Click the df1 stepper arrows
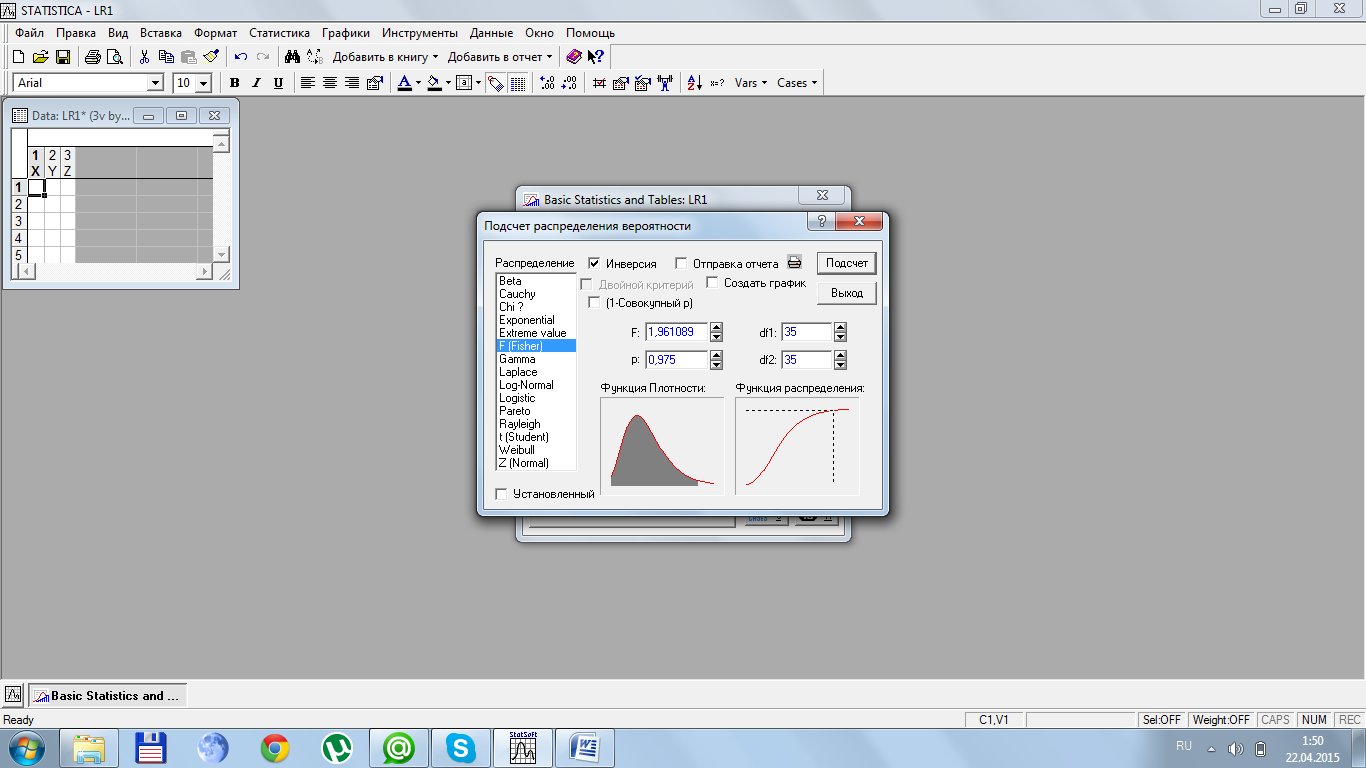This screenshot has height=768, width=1366. [x=840, y=332]
